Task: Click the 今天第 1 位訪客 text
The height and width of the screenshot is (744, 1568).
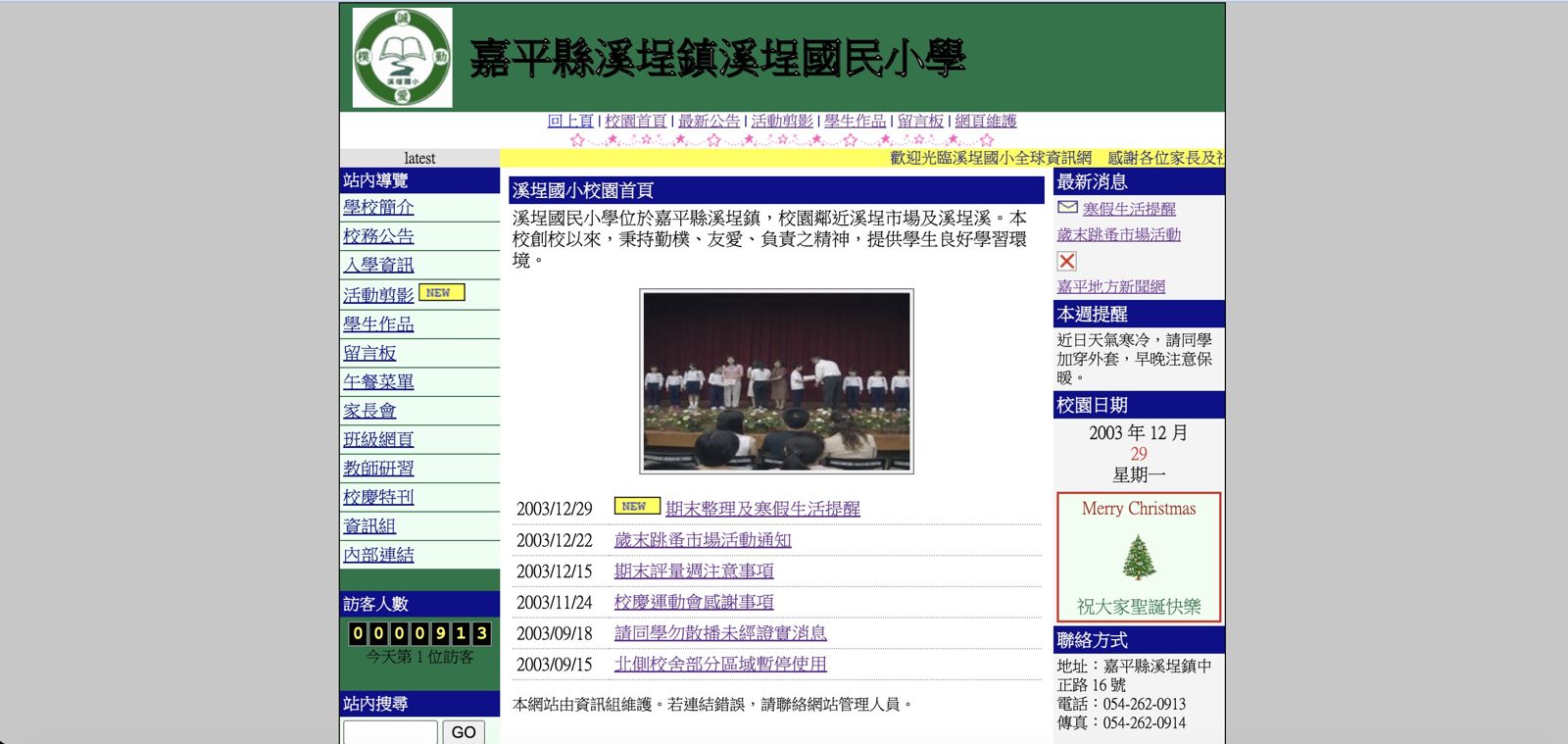Action: tap(419, 657)
